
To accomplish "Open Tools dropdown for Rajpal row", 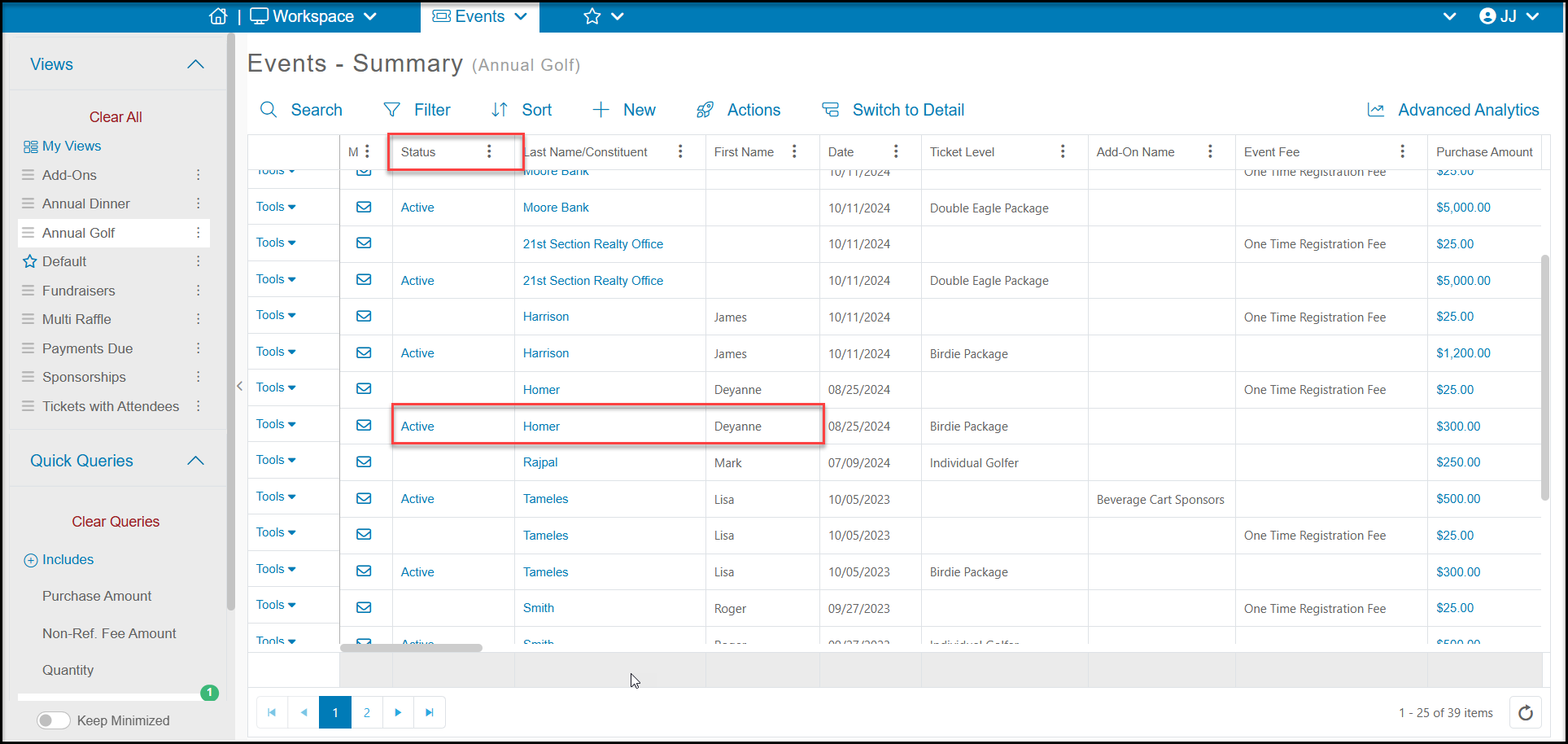I will pyautogui.click(x=276, y=460).
